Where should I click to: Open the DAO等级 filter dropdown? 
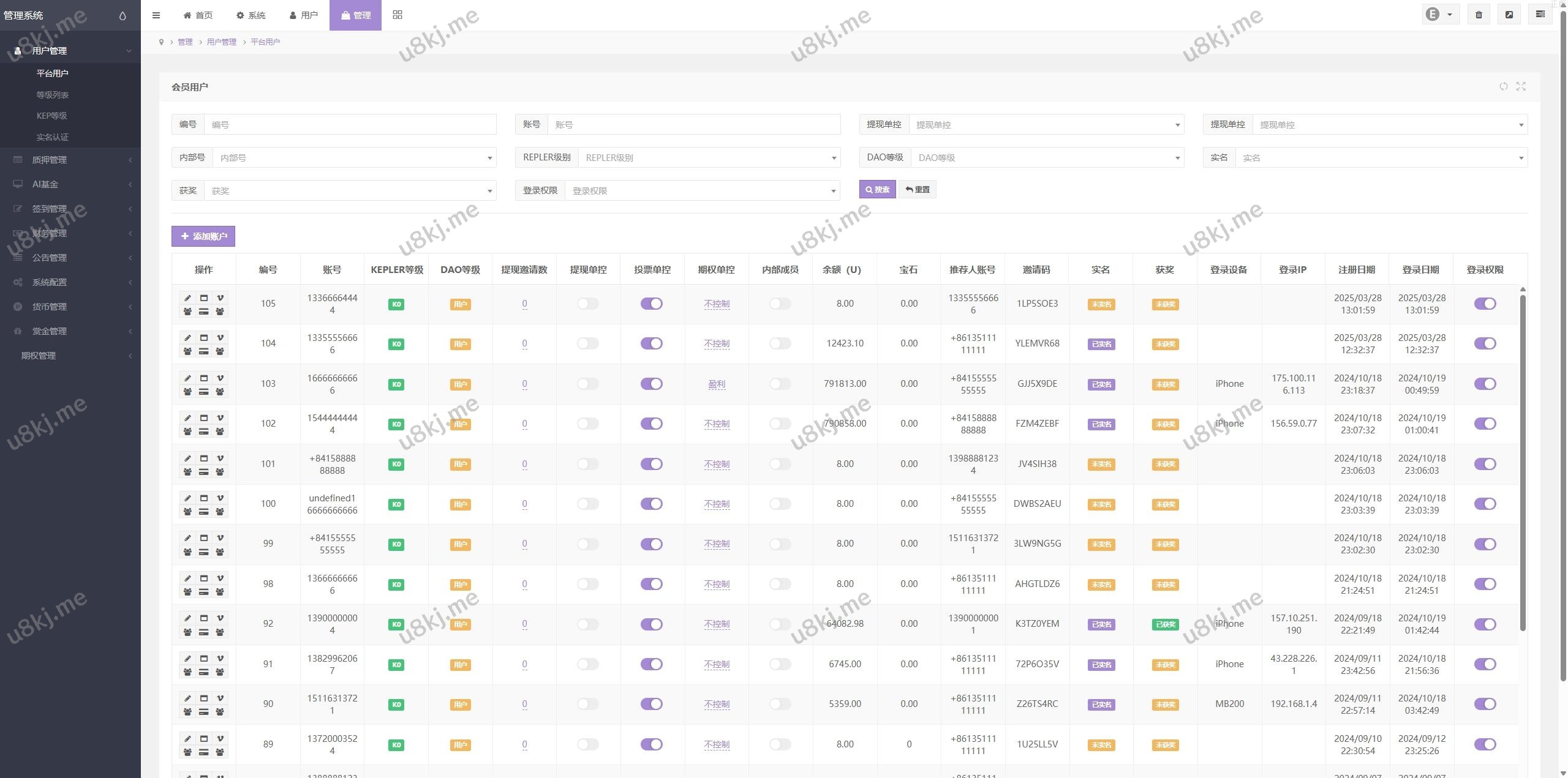(x=1046, y=158)
